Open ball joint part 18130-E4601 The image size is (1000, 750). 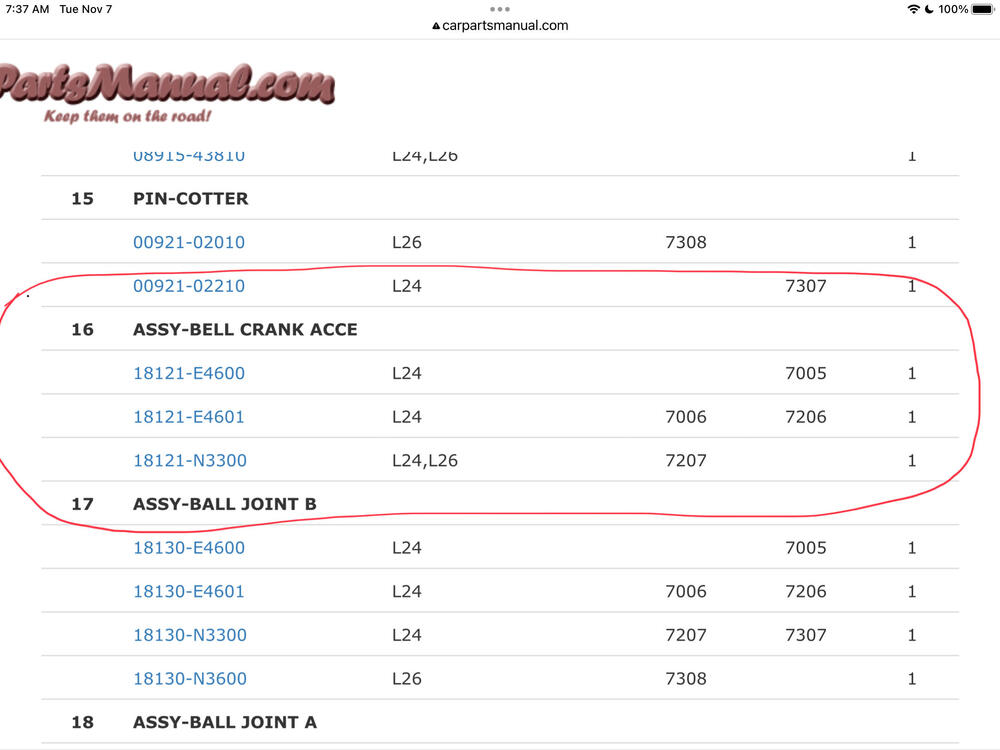pos(189,591)
